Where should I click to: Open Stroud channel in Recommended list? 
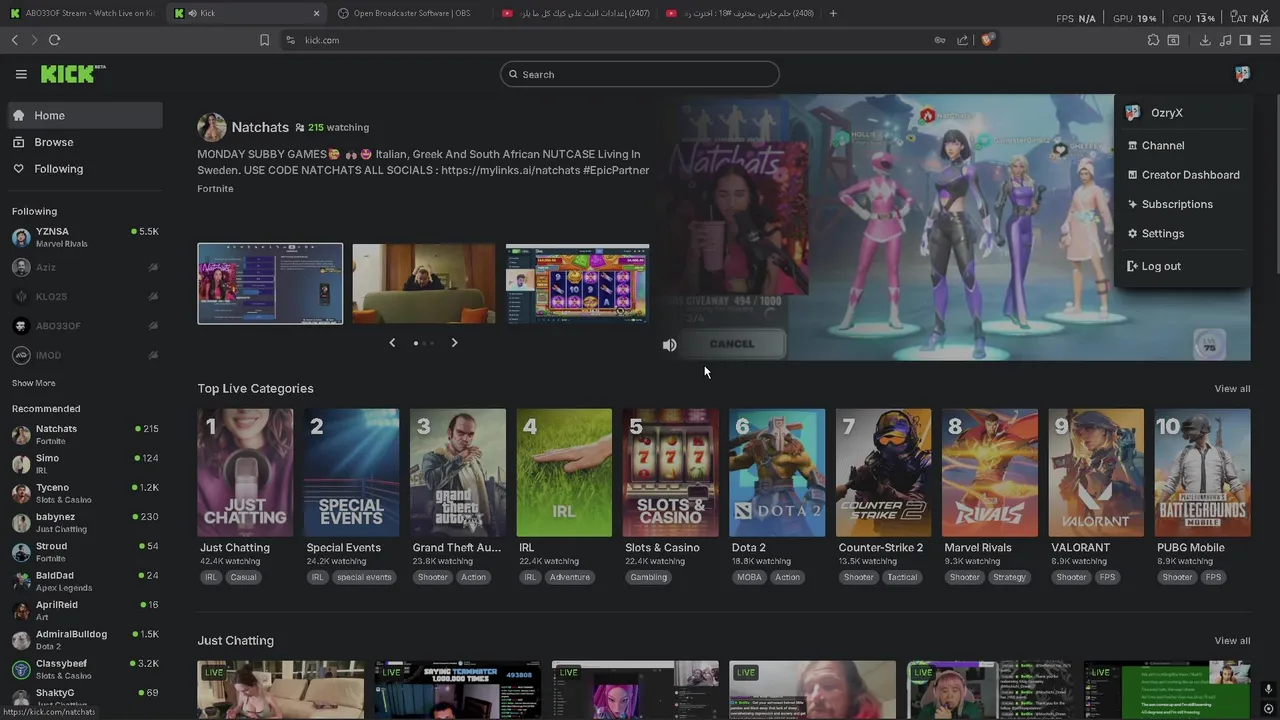click(x=85, y=552)
